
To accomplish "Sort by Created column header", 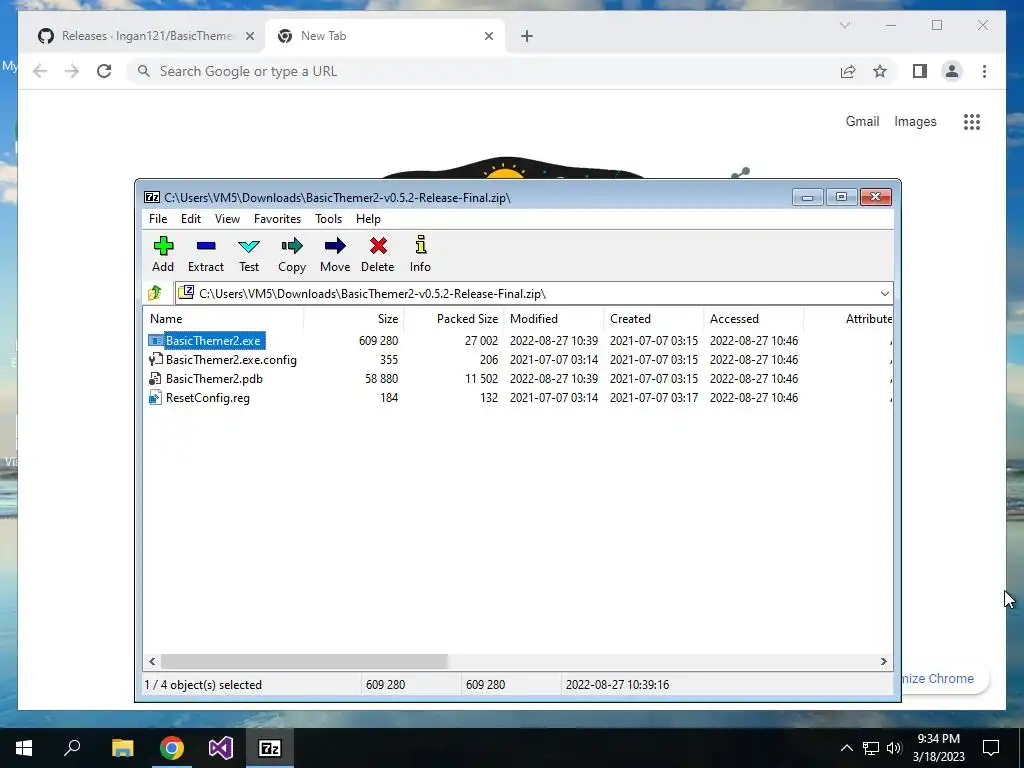I will 654,319.
